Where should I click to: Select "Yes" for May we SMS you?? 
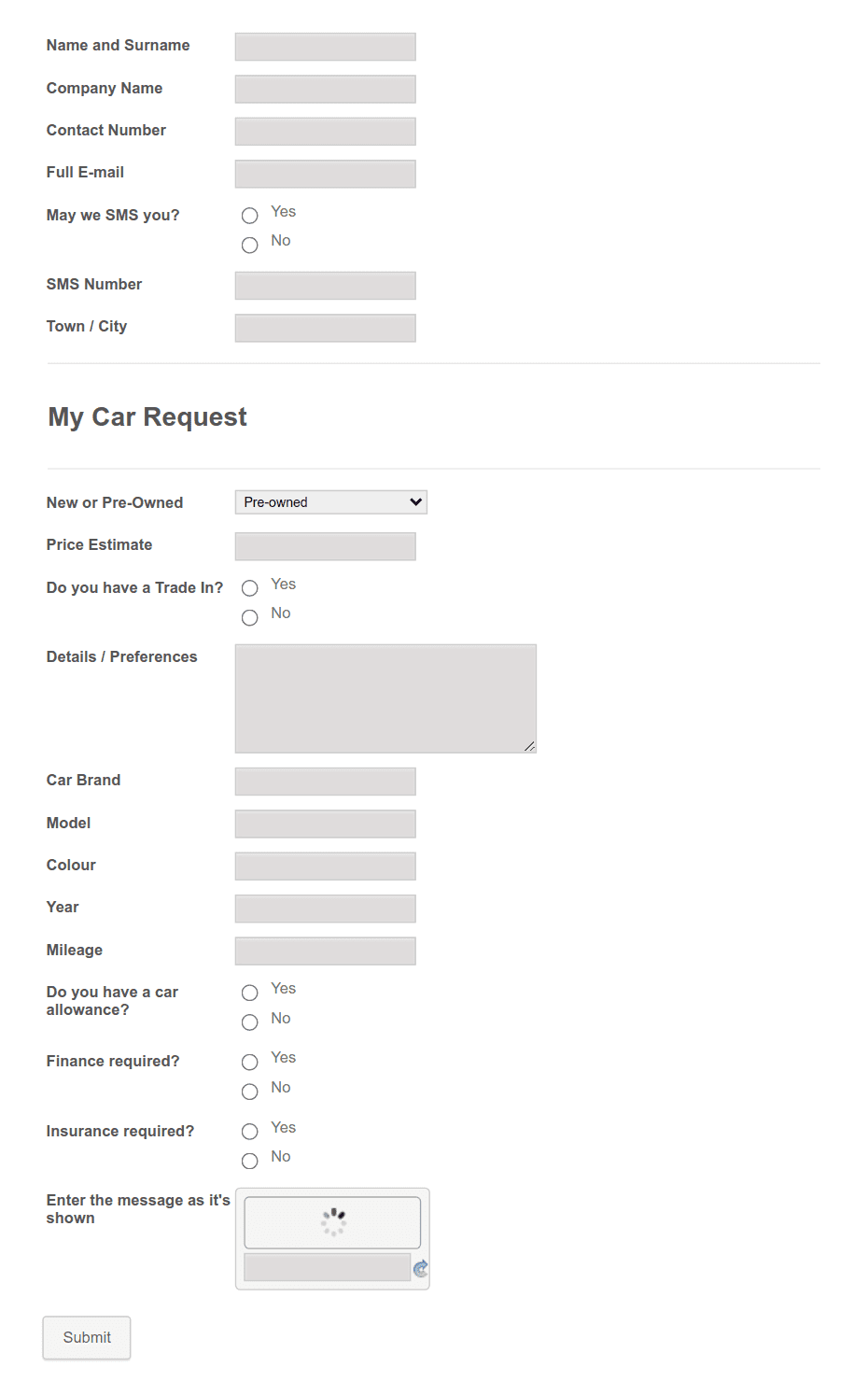pos(249,216)
